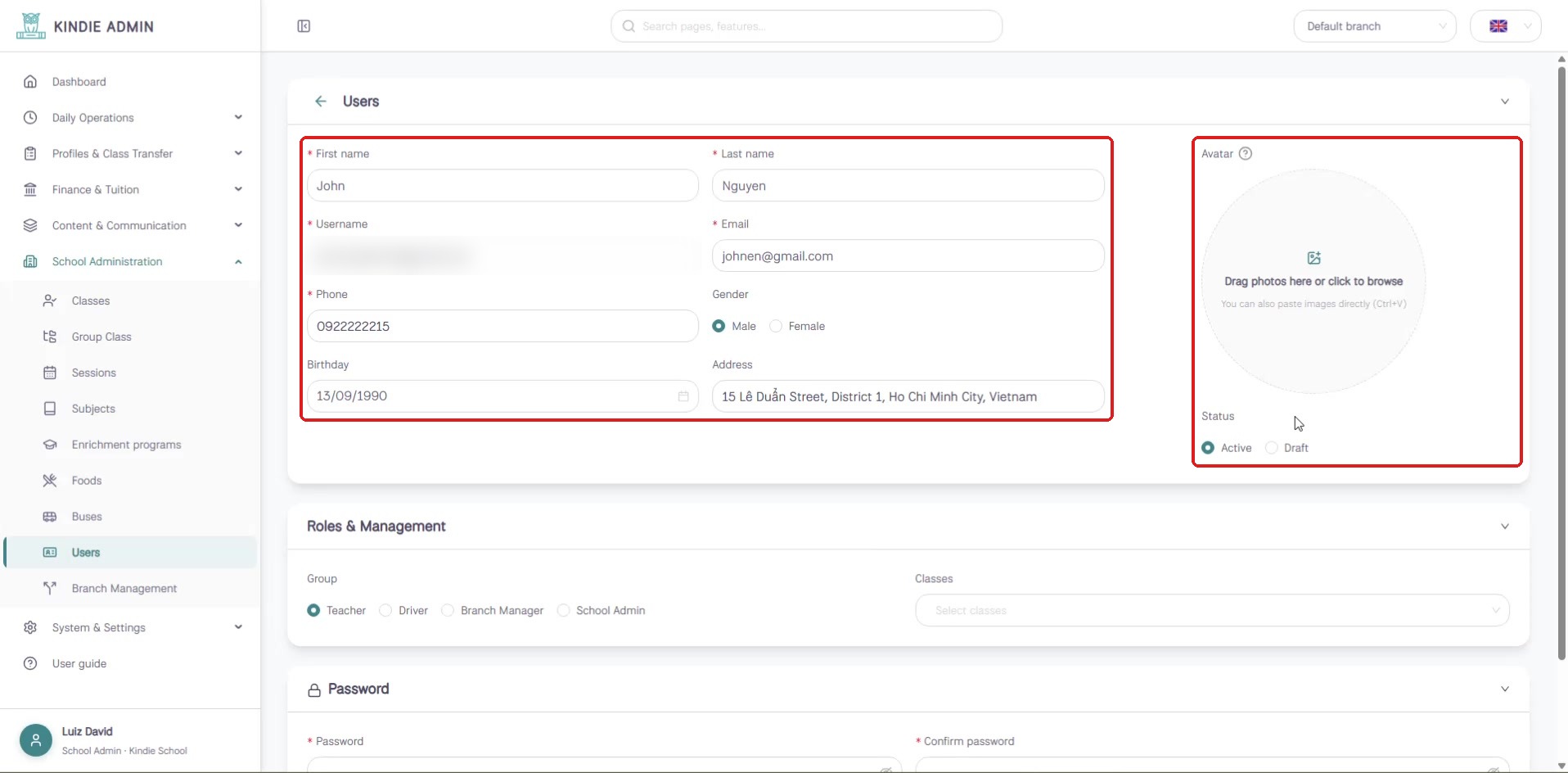Expand the Daily Operations chevron

click(238, 117)
